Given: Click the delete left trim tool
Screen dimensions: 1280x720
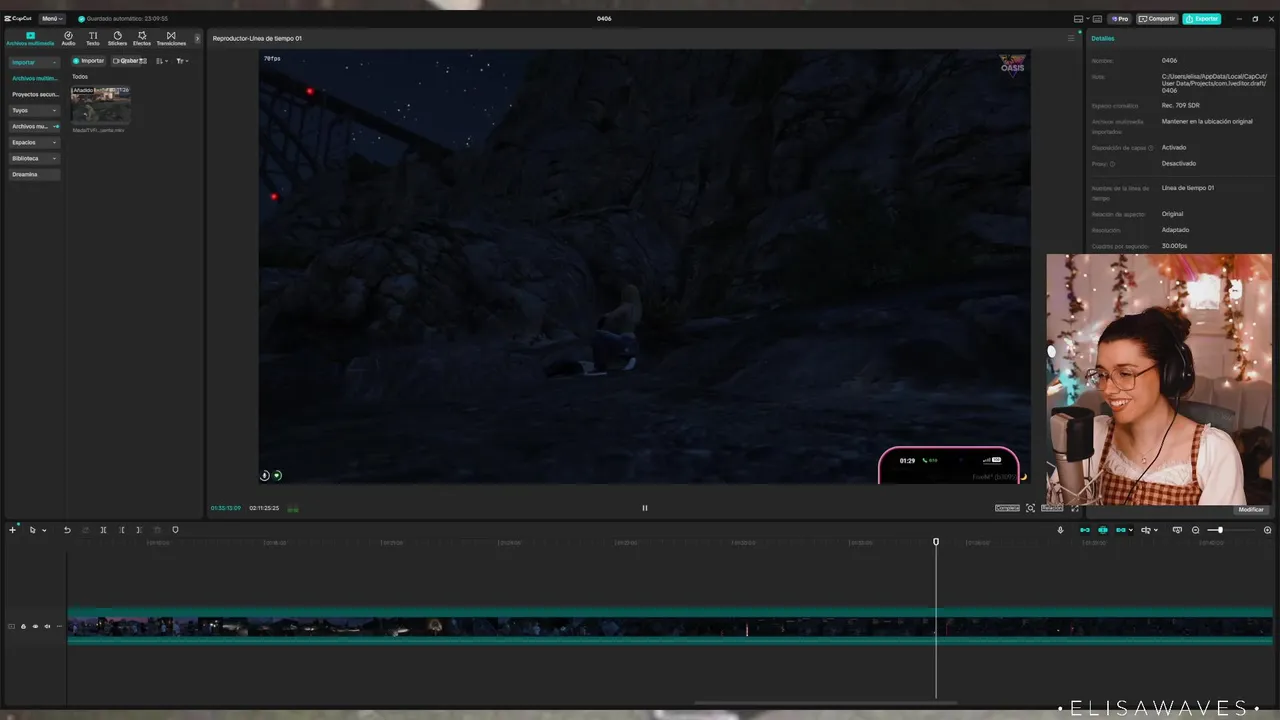Looking at the screenshot, I should click(122, 530).
